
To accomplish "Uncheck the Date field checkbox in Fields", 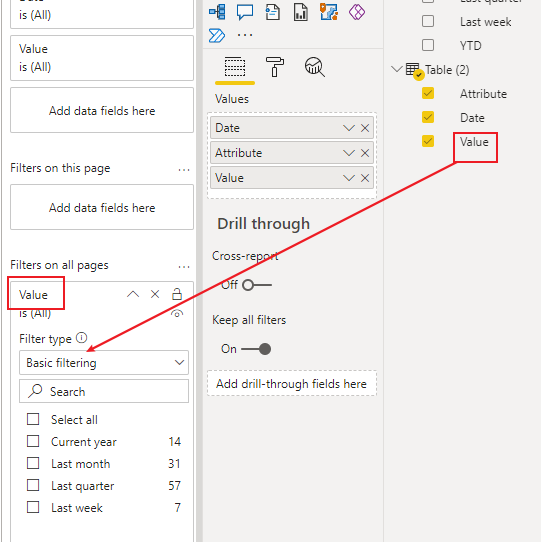I will 428,117.
